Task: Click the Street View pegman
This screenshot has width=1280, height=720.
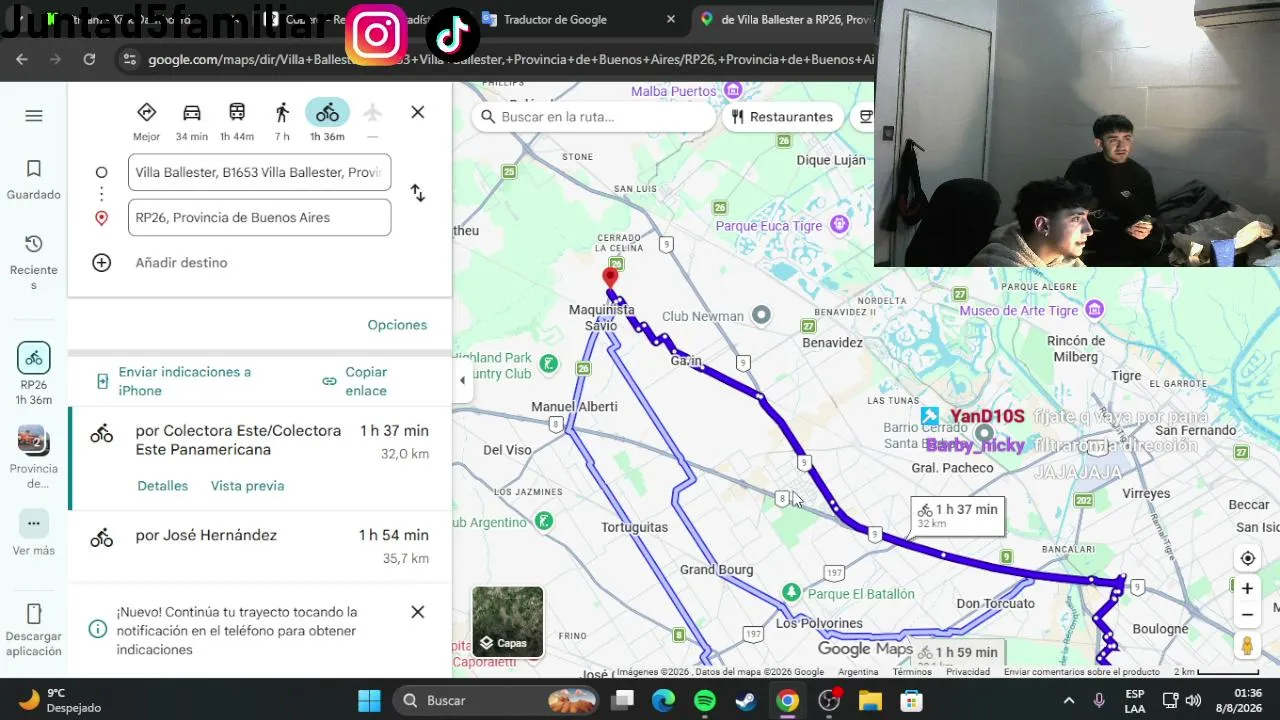Action: [x=1247, y=646]
